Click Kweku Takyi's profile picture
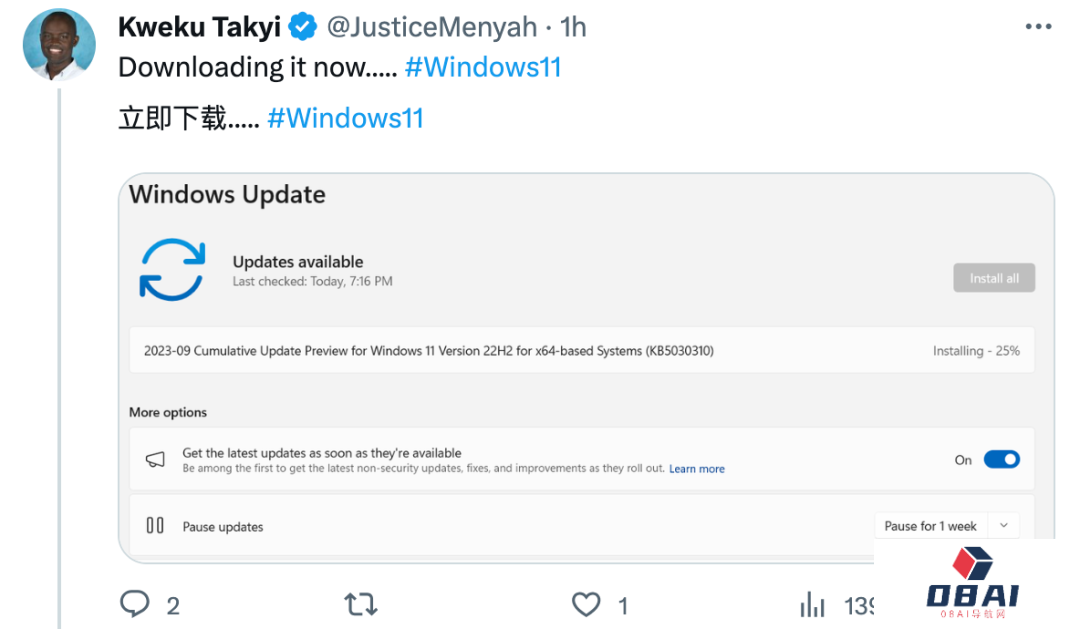1080x629 pixels. click(x=59, y=45)
